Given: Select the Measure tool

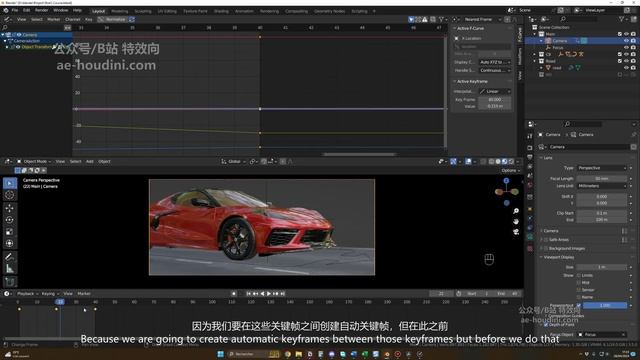Looking at the screenshot, I should (x=10, y=269).
